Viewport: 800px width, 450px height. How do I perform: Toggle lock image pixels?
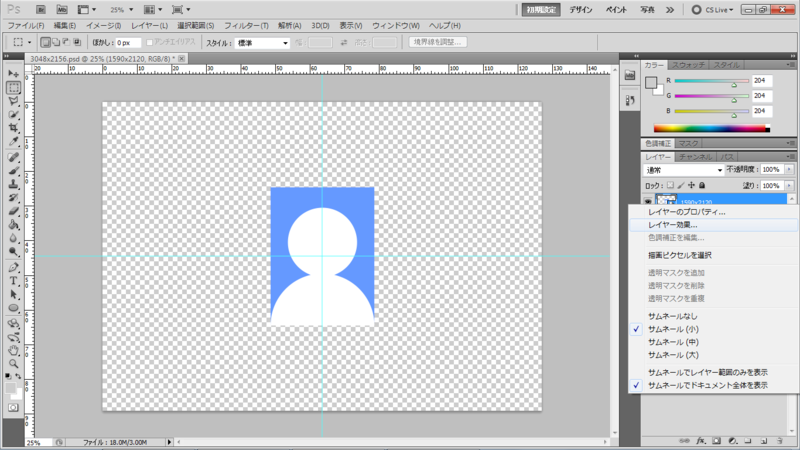(x=681, y=185)
